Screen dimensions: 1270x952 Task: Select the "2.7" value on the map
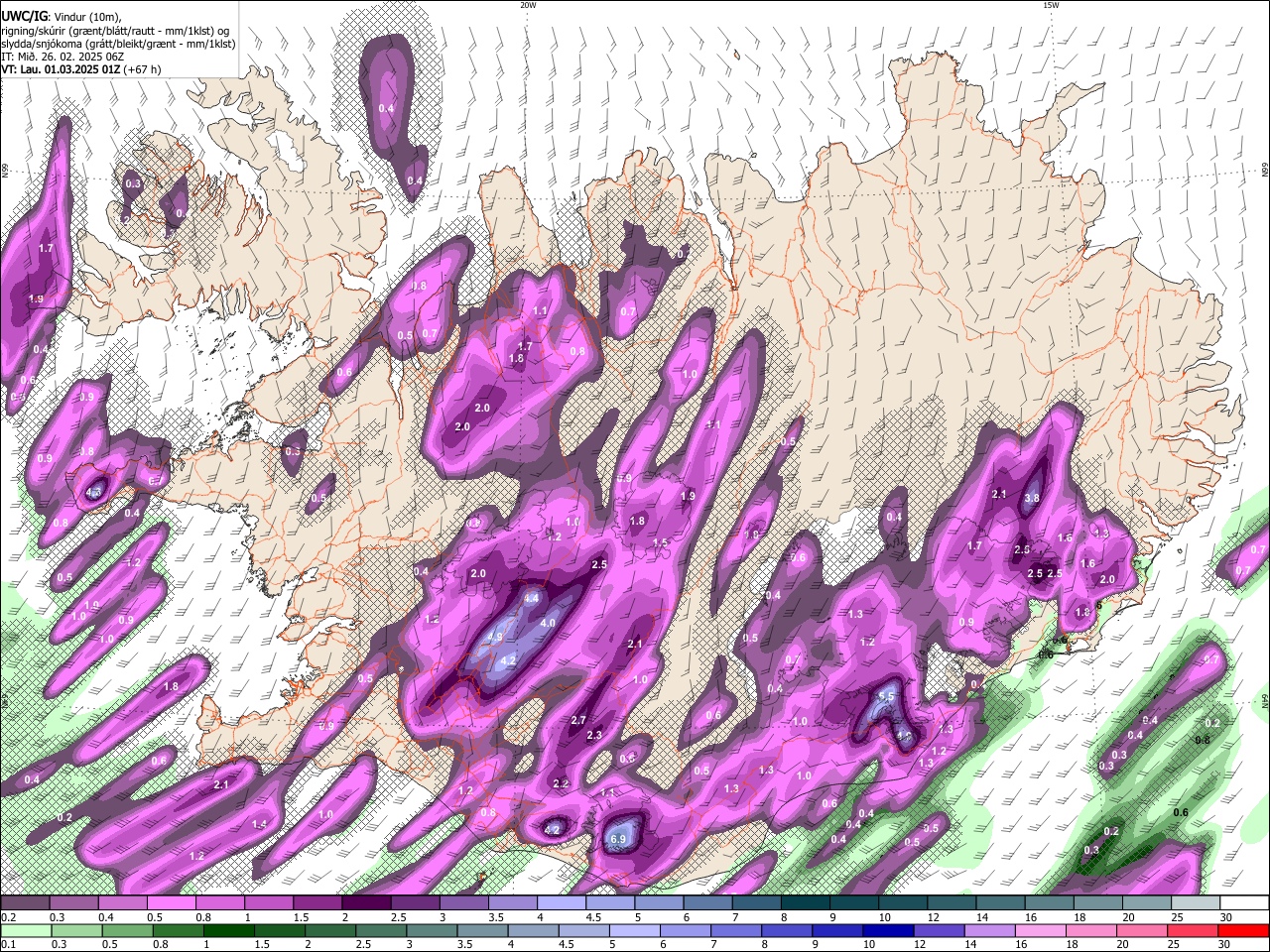[x=579, y=720]
